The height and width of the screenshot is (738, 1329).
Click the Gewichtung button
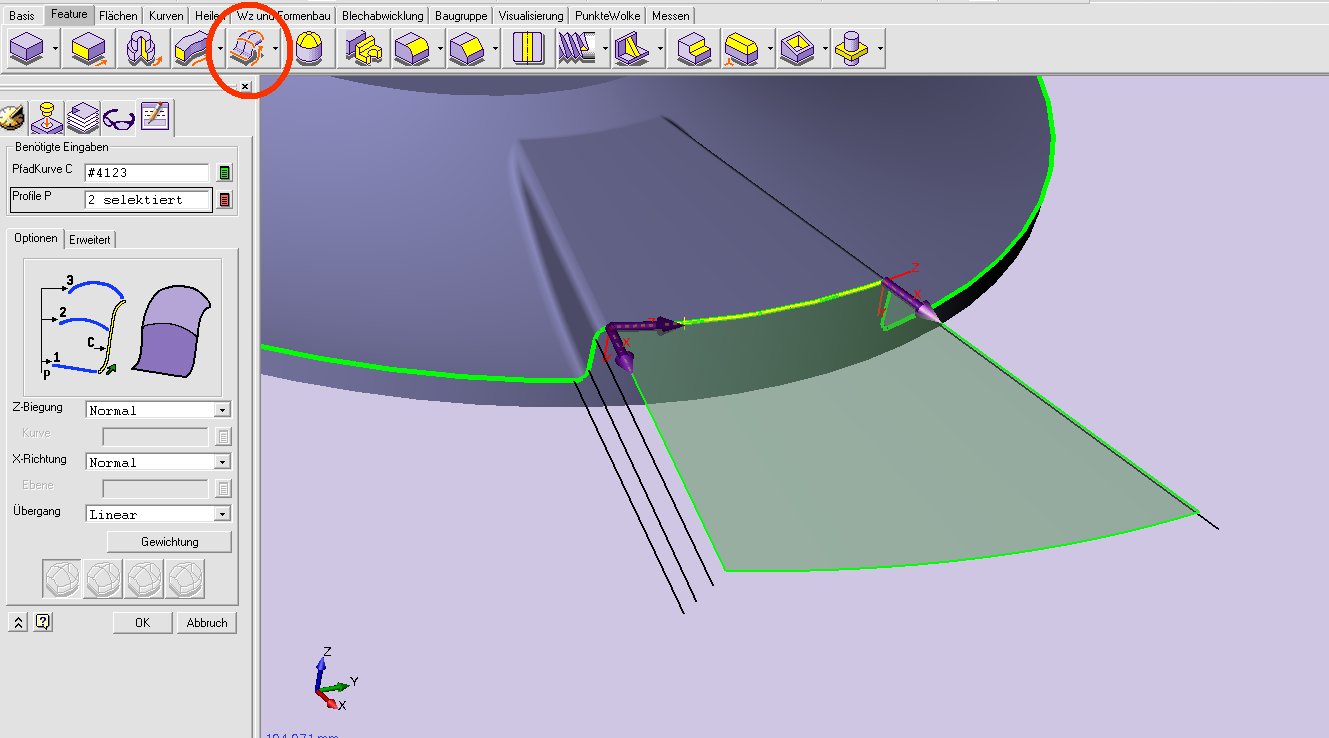(169, 541)
